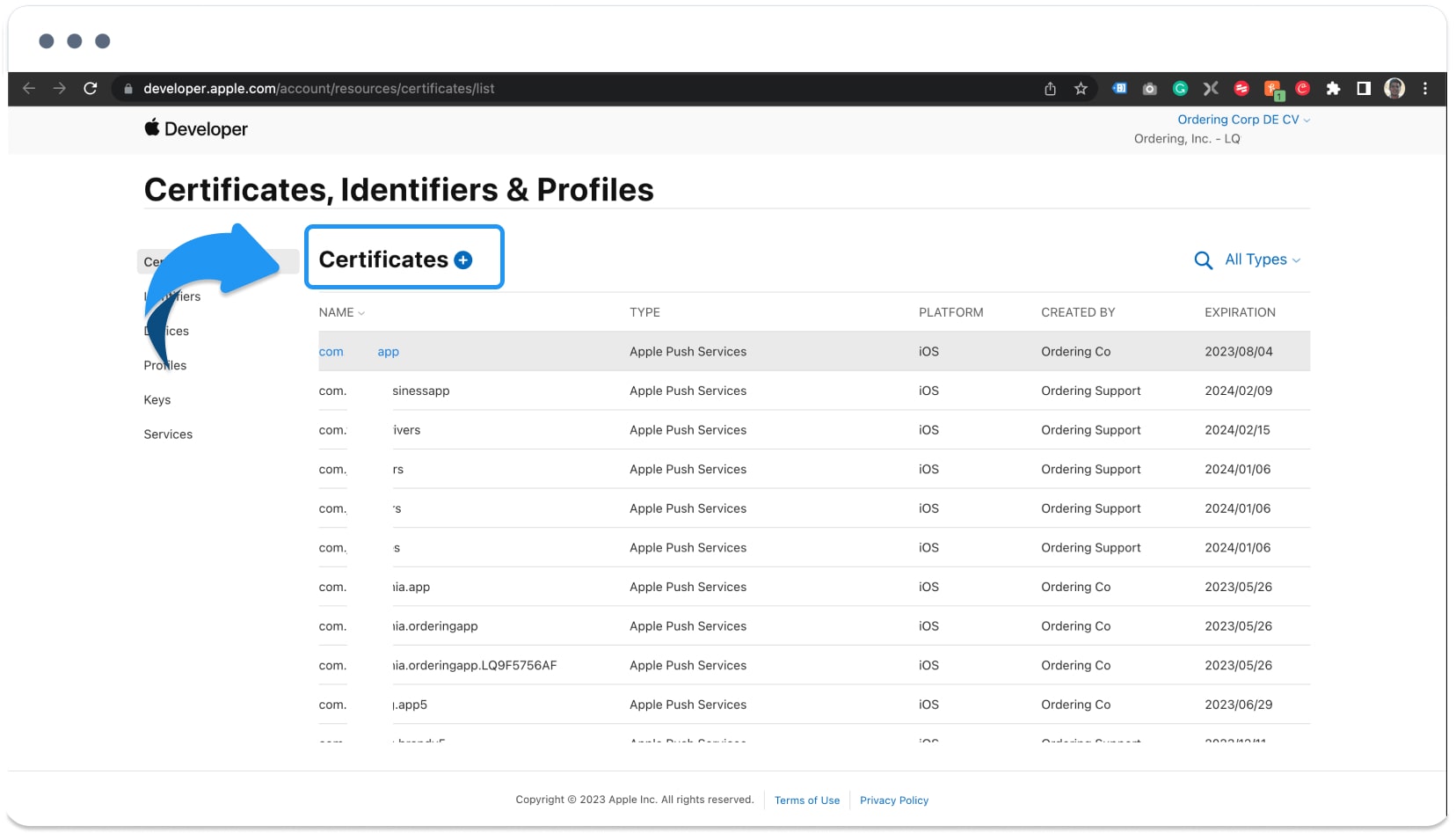Screen dimensions: 1456x833
Task: Click the Grammarly extension icon
Action: (x=1180, y=89)
